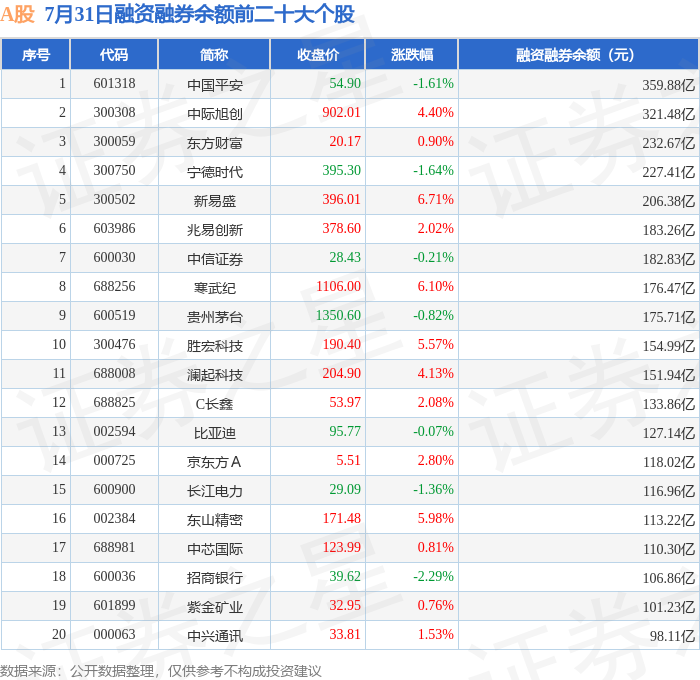The height and width of the screenshot is (680, 700).
Task: Click the title 7月31日融资融券余额前二十大个股
Action: tap(200, 15)
